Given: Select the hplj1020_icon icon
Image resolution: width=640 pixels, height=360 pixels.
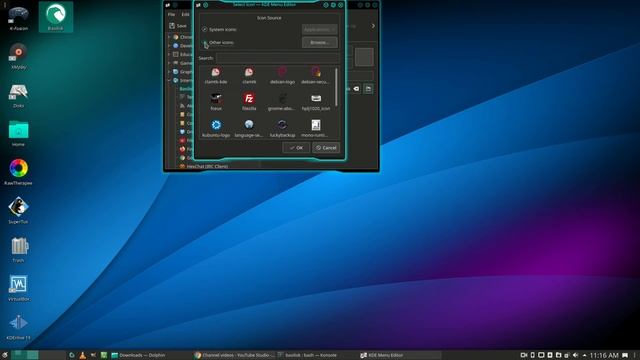Looking at the screenshot, I should tap(316, 102).
